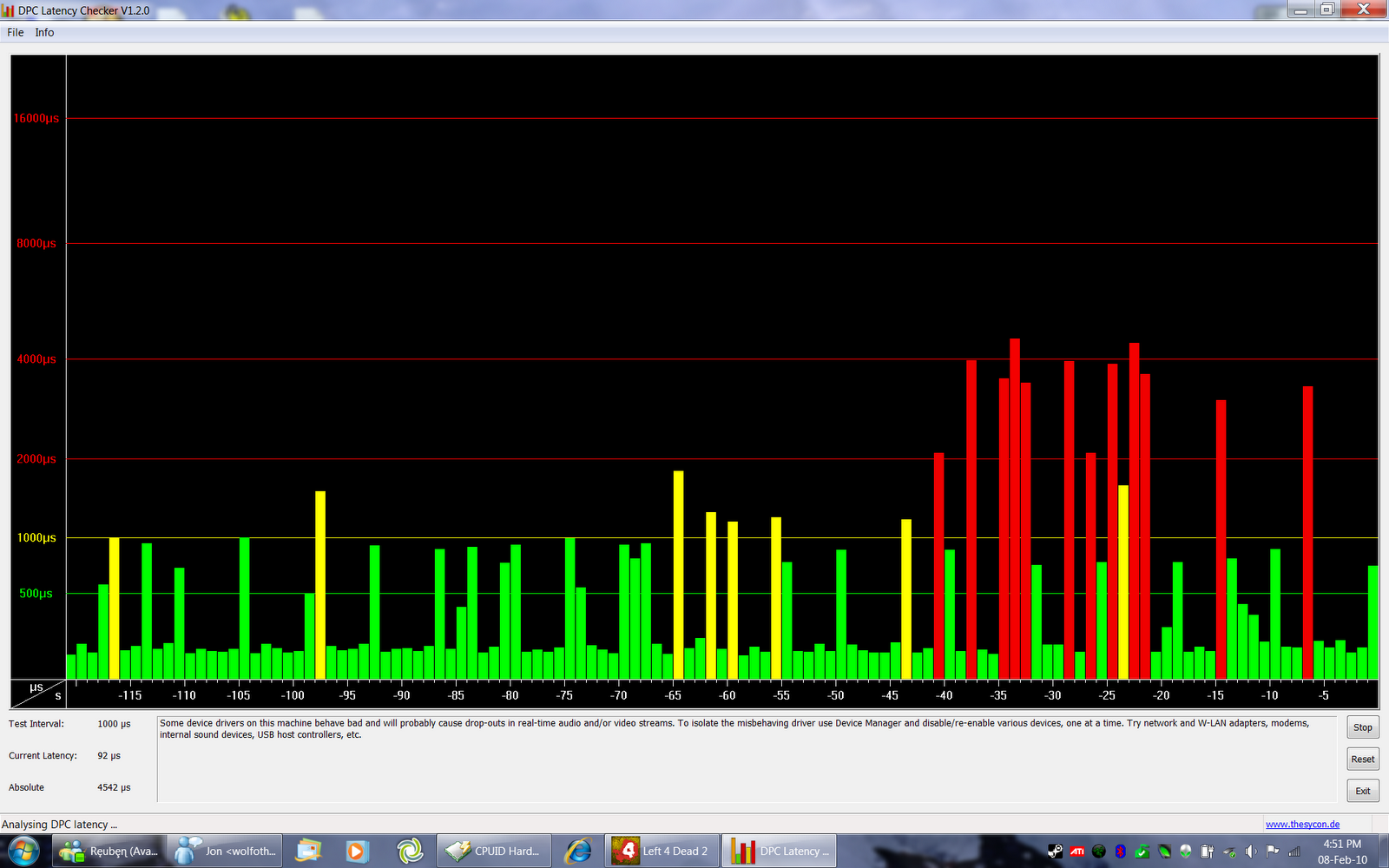Click the 1000µs axis label
The width and height of the screenshot is (1389, 868).
click(36, 537)
